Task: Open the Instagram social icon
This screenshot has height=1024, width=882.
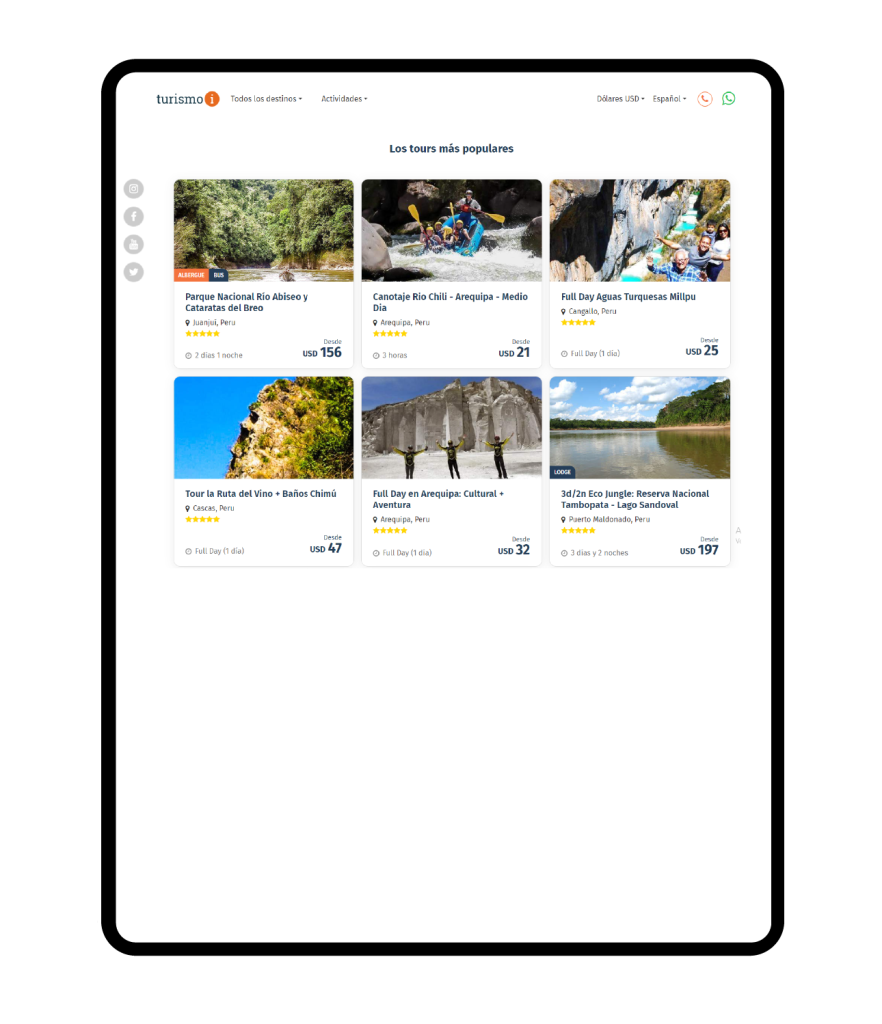Action: [x=133, y=189]
